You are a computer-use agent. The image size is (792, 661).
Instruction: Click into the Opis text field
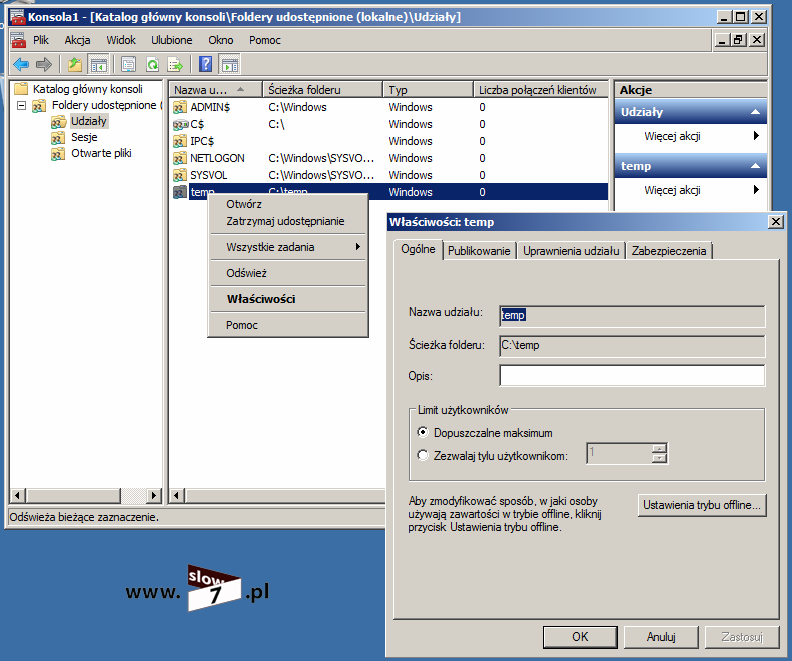click(631, 376)
